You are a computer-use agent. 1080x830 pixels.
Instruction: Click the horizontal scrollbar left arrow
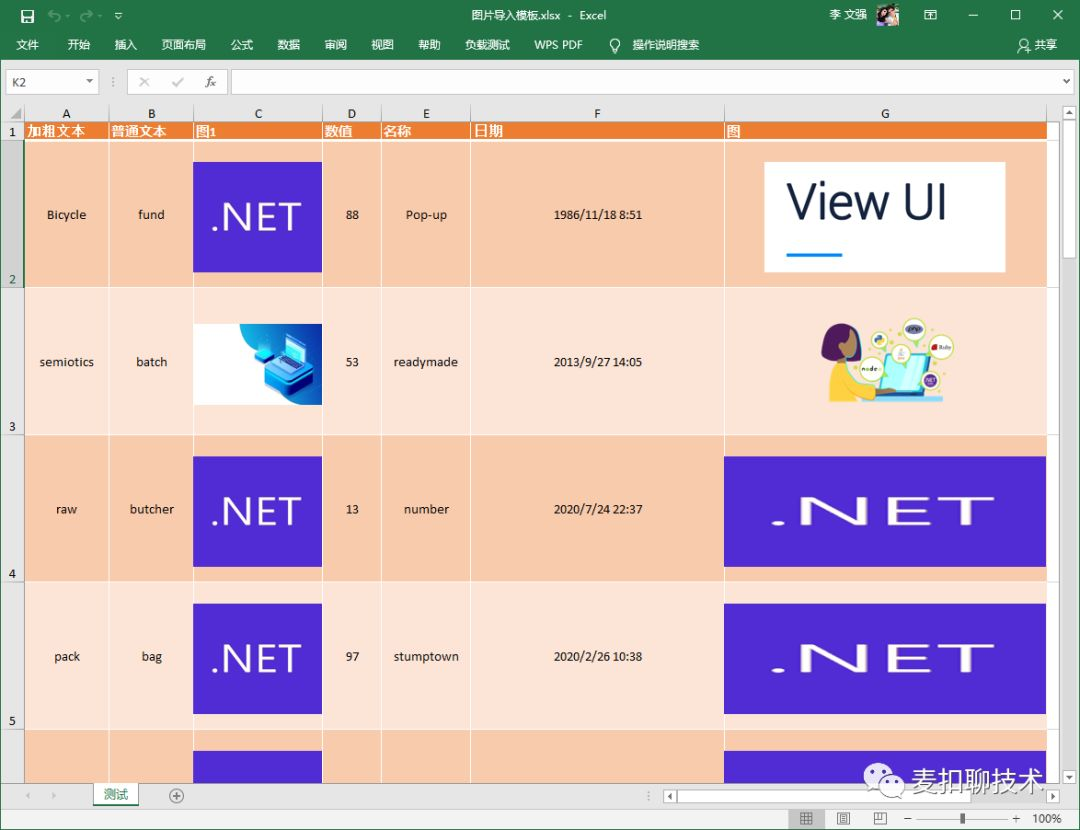[x=669, y=796]
